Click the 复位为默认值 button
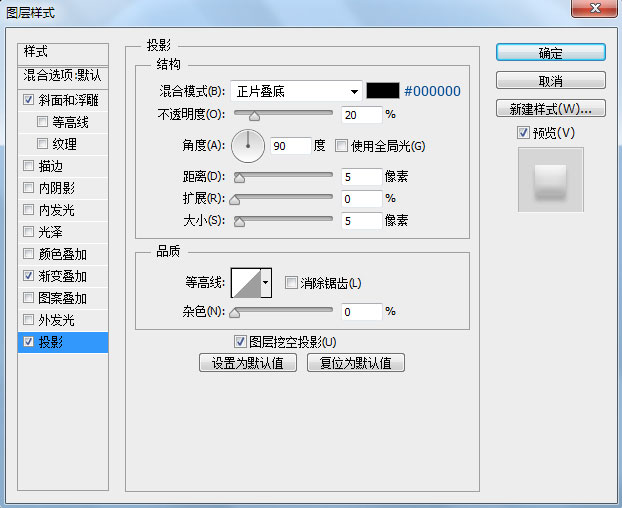 coord(356,363)
